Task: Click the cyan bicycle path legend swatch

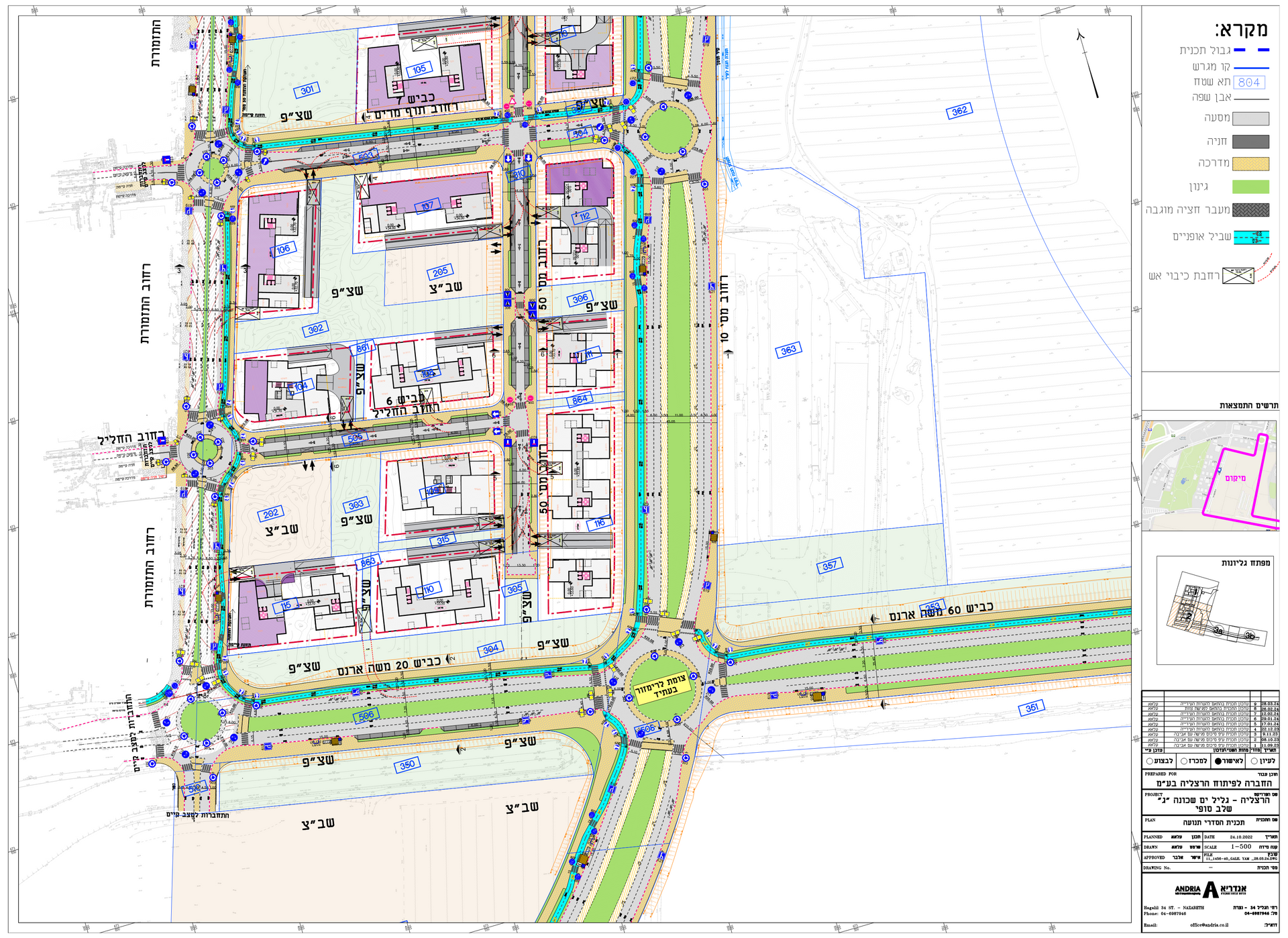Action: point(1250,237)
